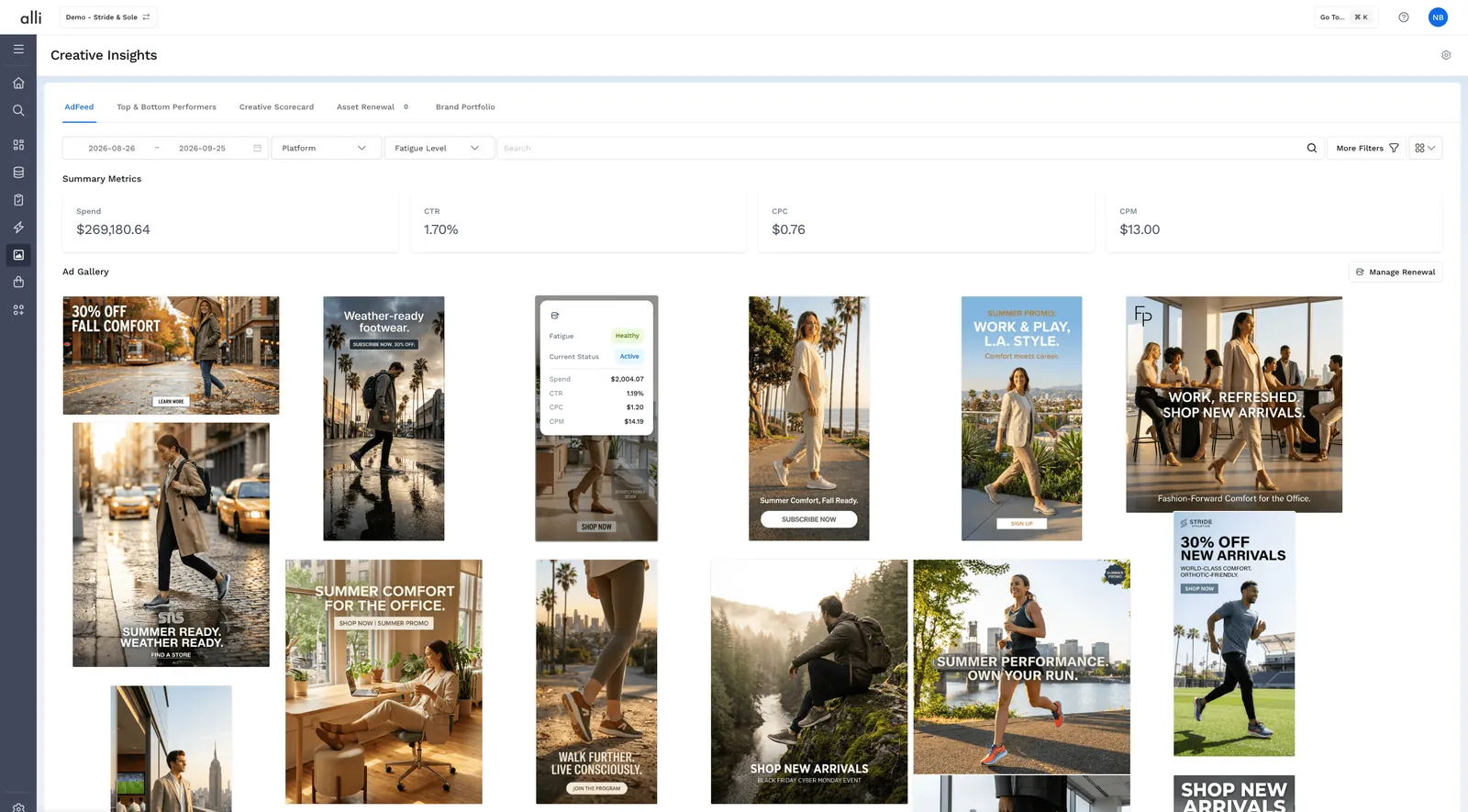1468x812 pixels.
Task: Select the 30% OFF Fall Comfort ad thumbnail
Action: click(171, 355)
